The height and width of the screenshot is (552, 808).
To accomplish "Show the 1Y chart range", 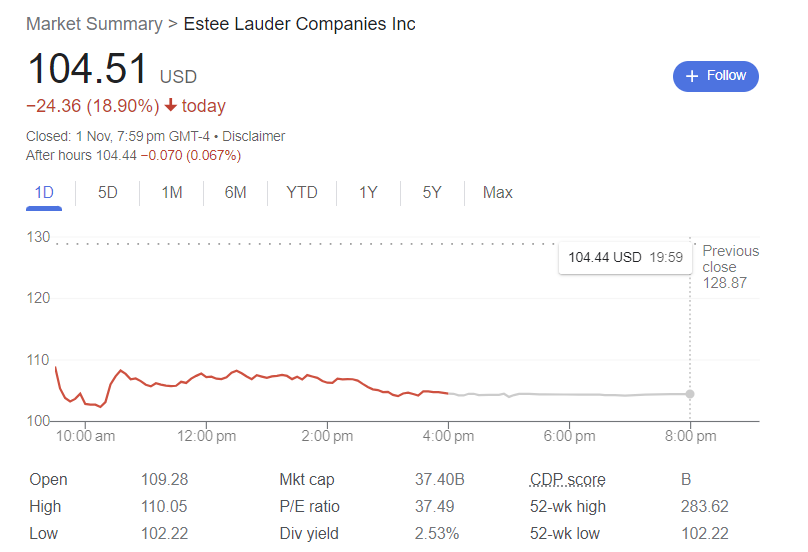I will point(368,192).
